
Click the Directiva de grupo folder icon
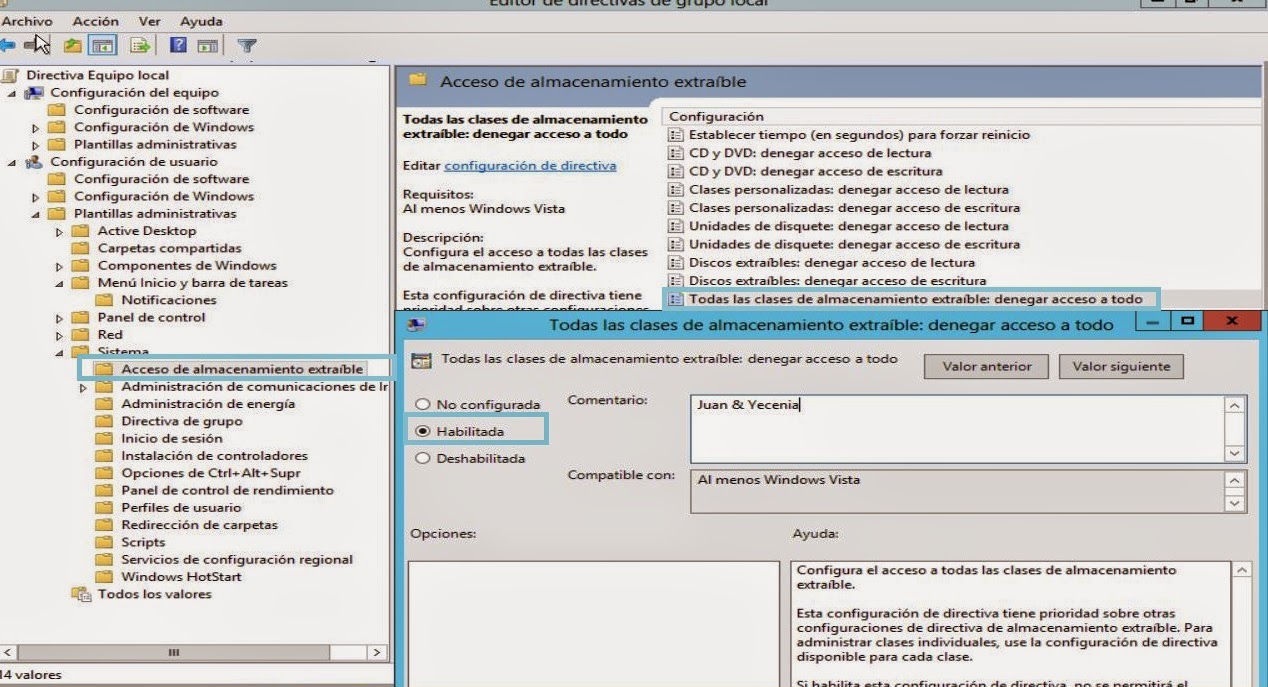[x=104, y=421]
